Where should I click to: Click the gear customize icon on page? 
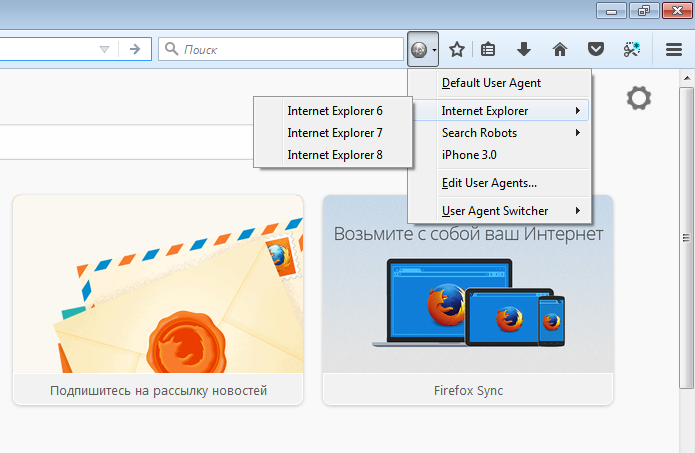tap(638, 98)
